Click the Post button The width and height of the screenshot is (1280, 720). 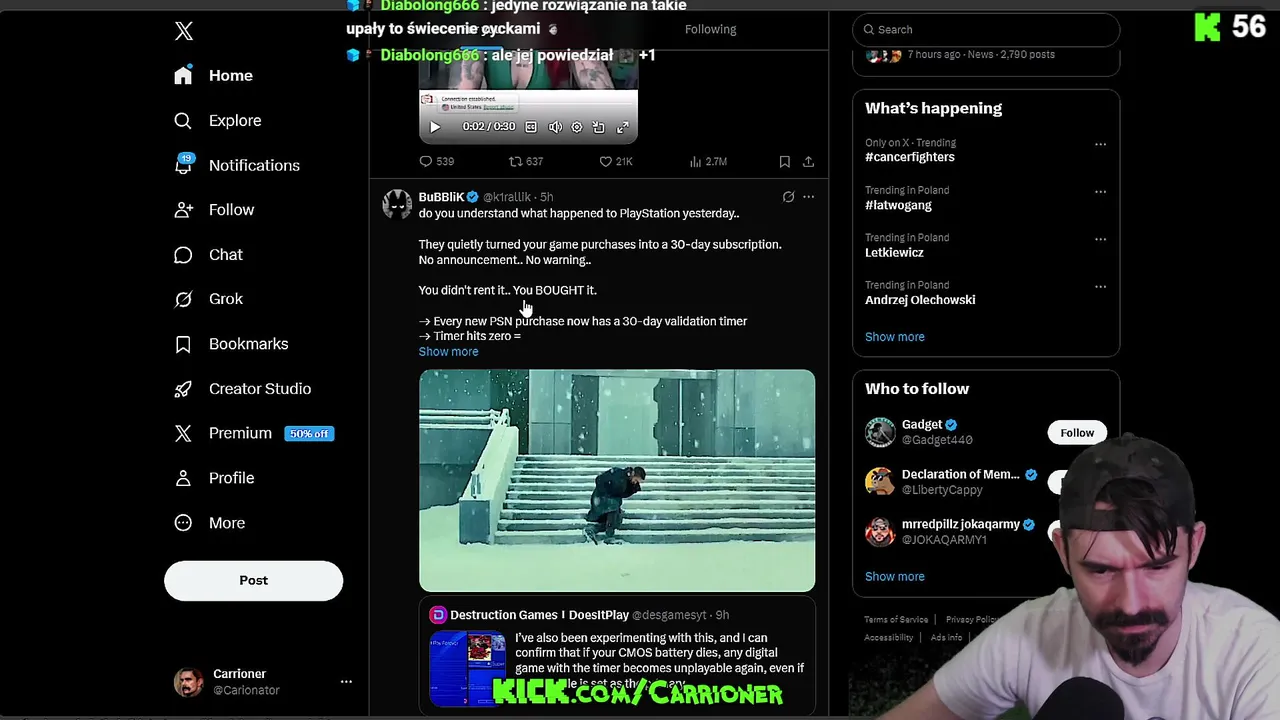click(253, 580)
